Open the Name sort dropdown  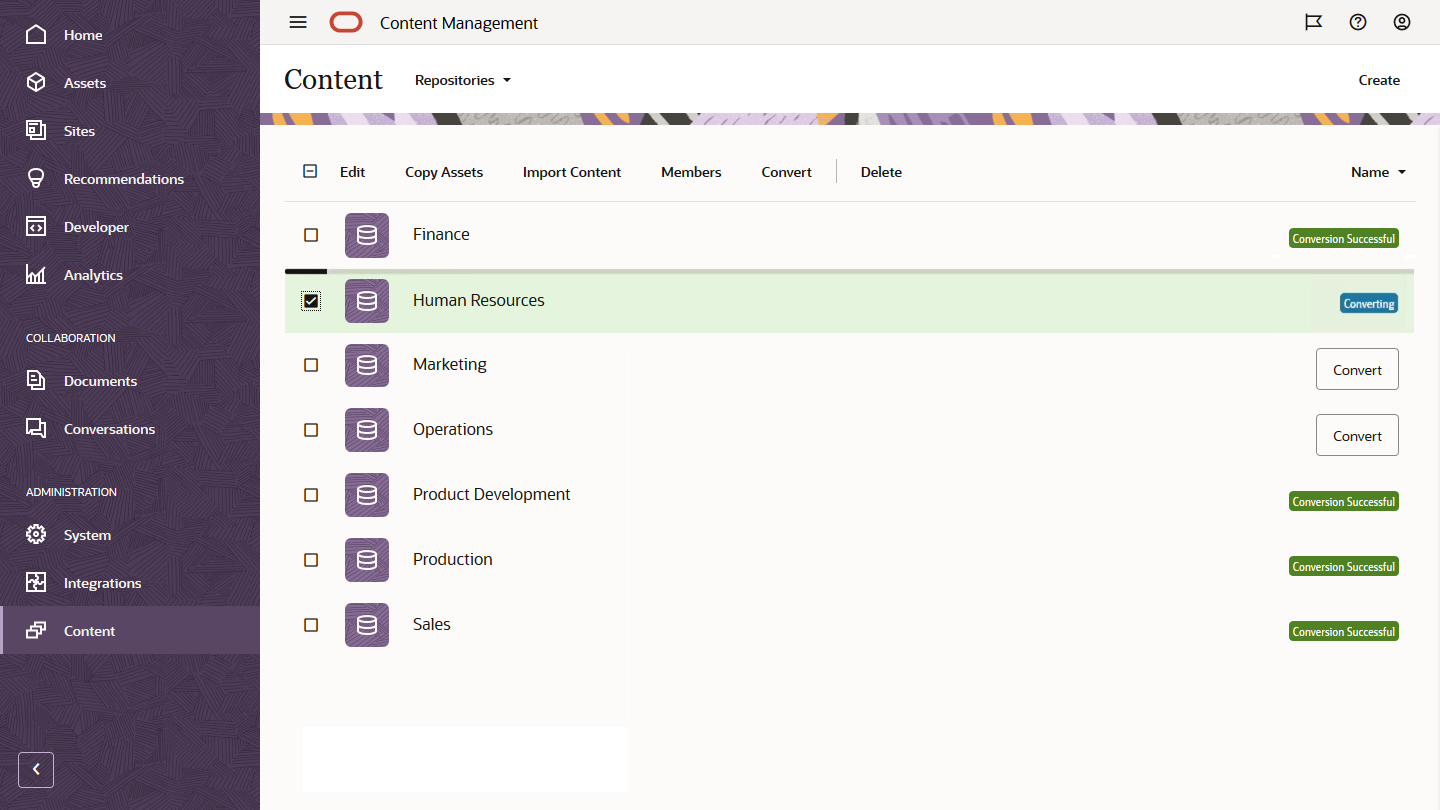coord(1378,172)
